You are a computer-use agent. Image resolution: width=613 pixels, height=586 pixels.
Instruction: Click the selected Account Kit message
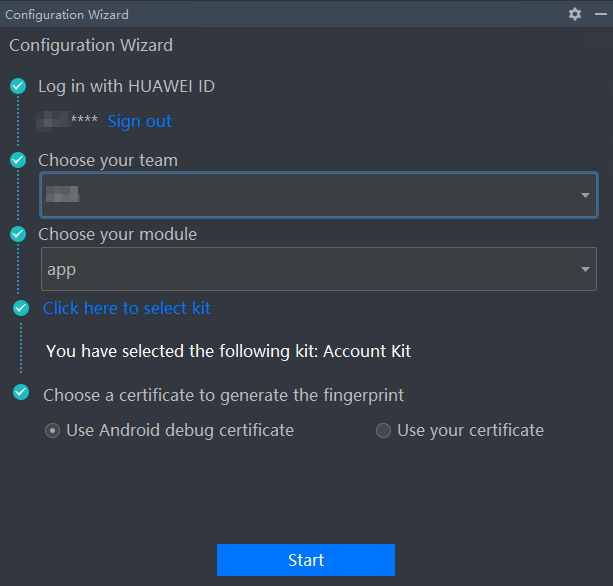(228, 351)
